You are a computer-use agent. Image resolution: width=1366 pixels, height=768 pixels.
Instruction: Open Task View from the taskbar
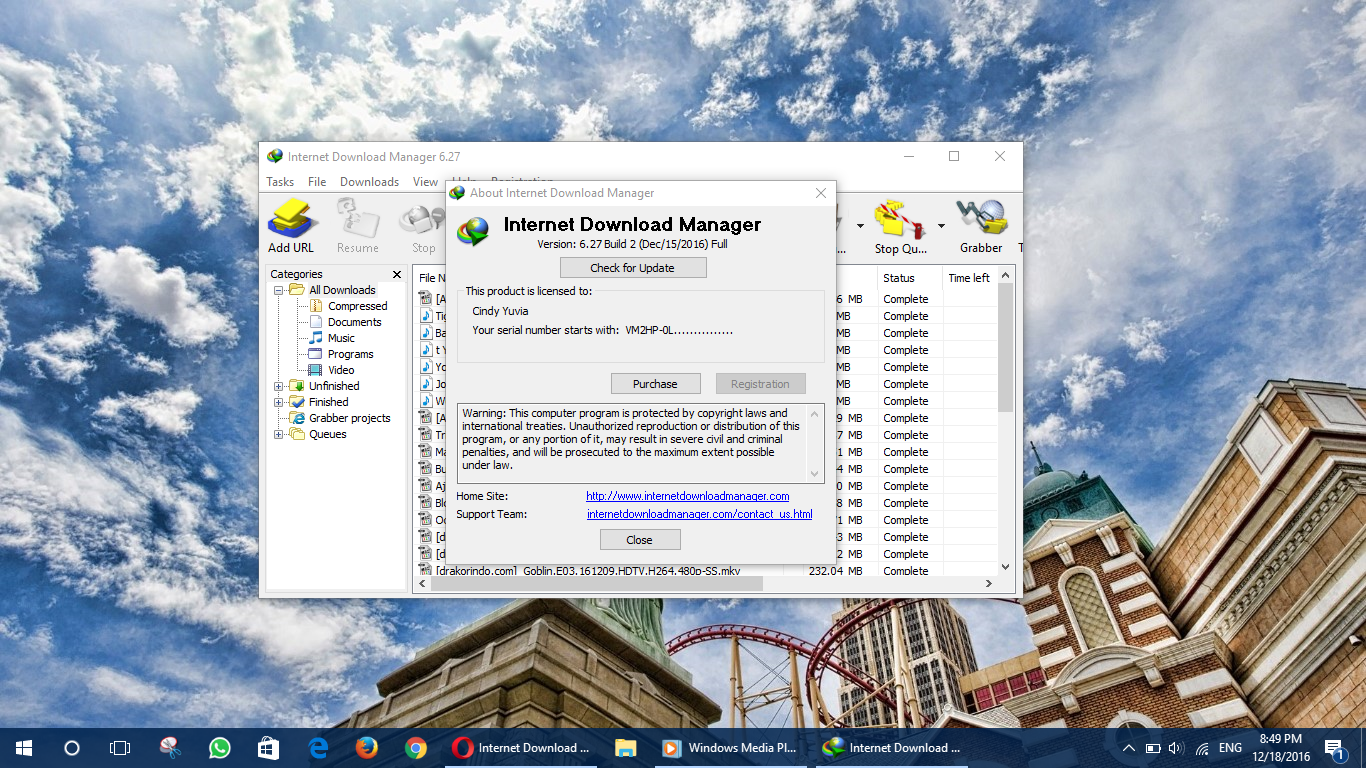[x=120, y=747]
